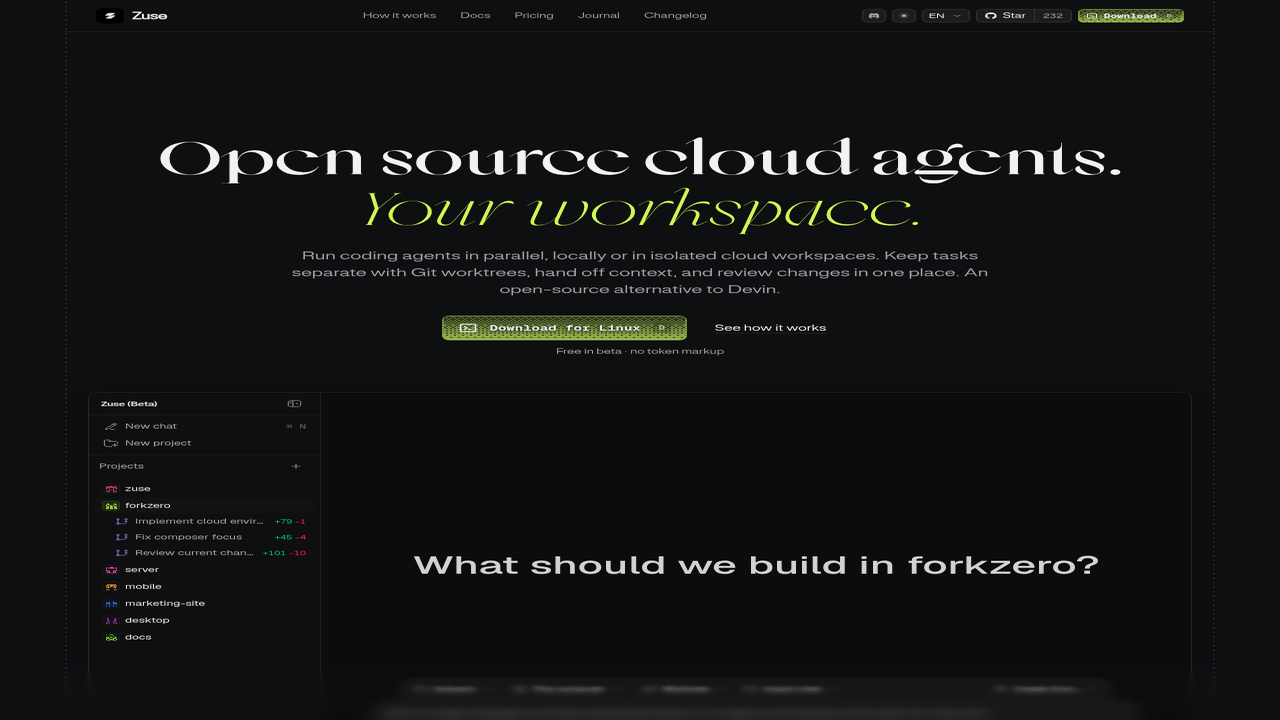Visit the Journal nav link
Image resolution: width=1280 pixels, height=720 pixels.
pos(599,16)
